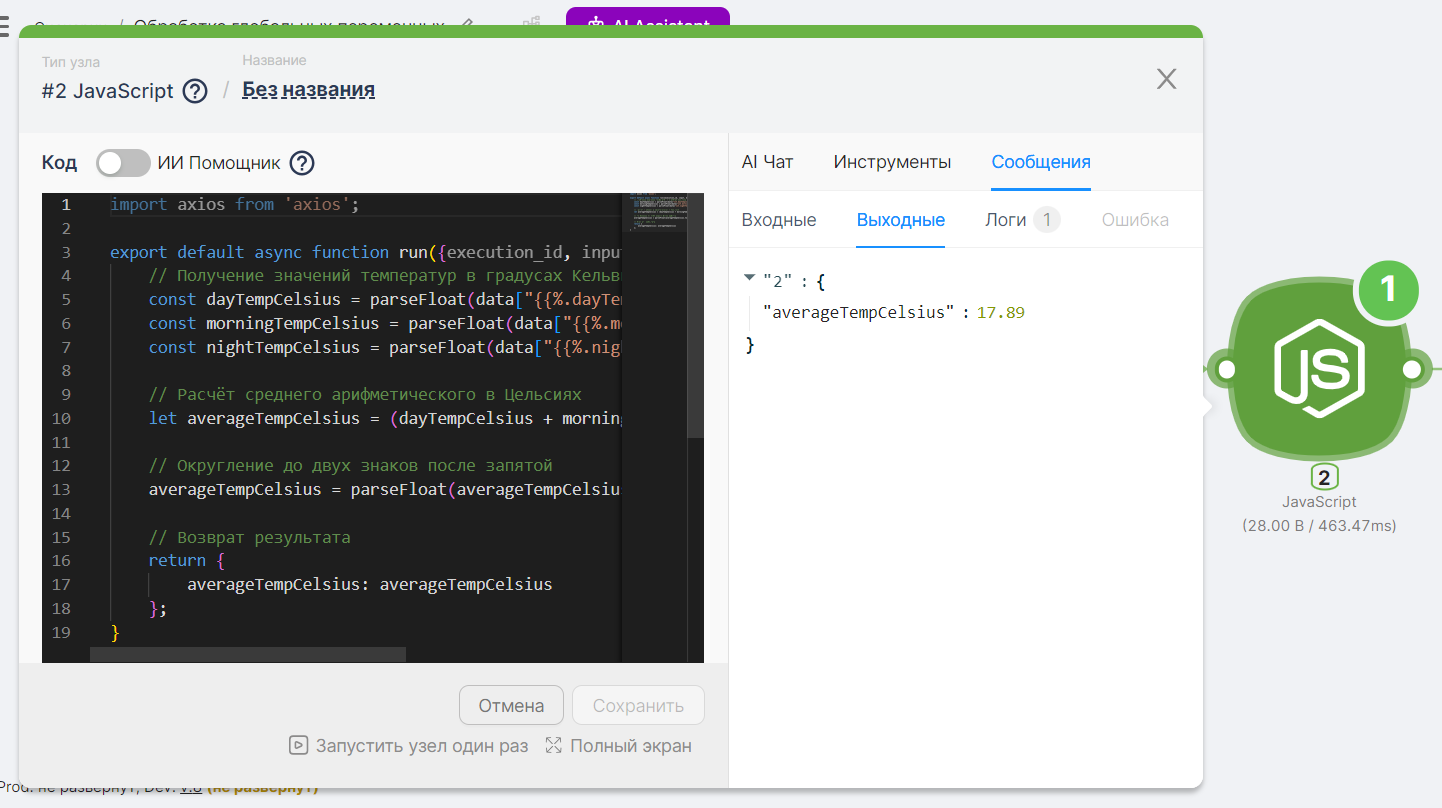Click comment 'Возврат результата' in code
Viewport: 1442px width, 808px height.
249,537
